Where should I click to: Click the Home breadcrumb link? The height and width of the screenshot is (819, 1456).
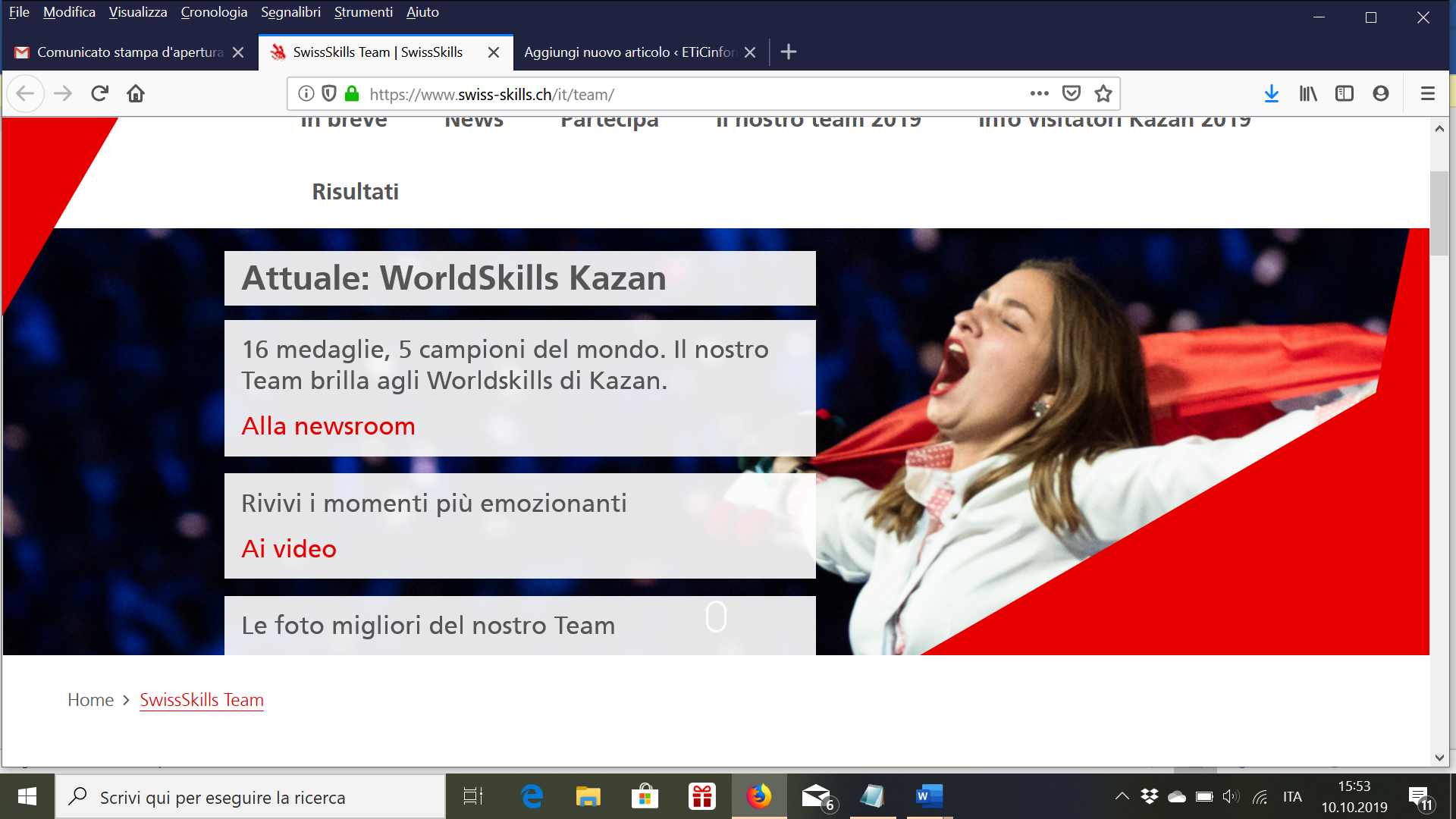[x=90, y=700]
